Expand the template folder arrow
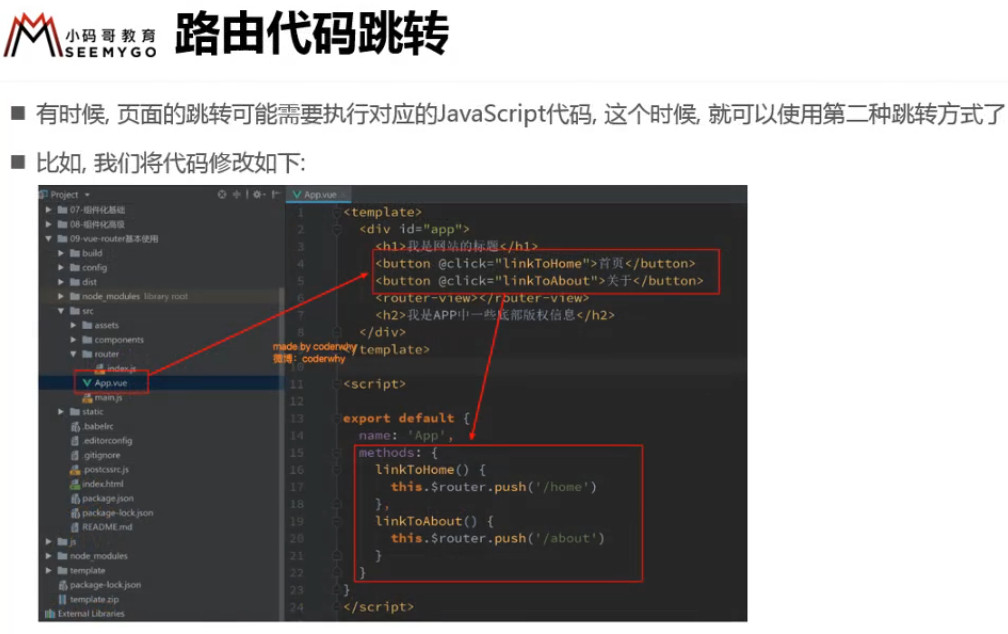The width and height of the screenshot is (1008, 634). (x=48, y=570)
